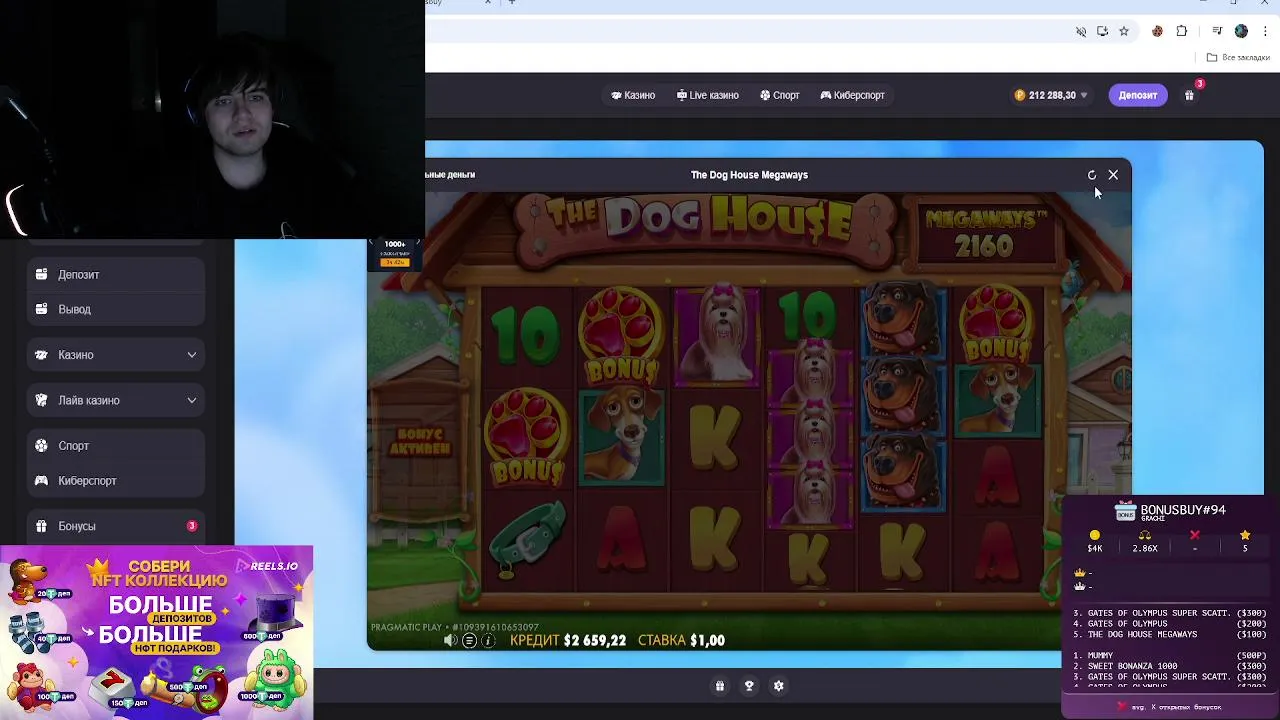This screenshot has width=1280, height=720.
Task: Open the slot game menu icon
Action: pos(469,640)
